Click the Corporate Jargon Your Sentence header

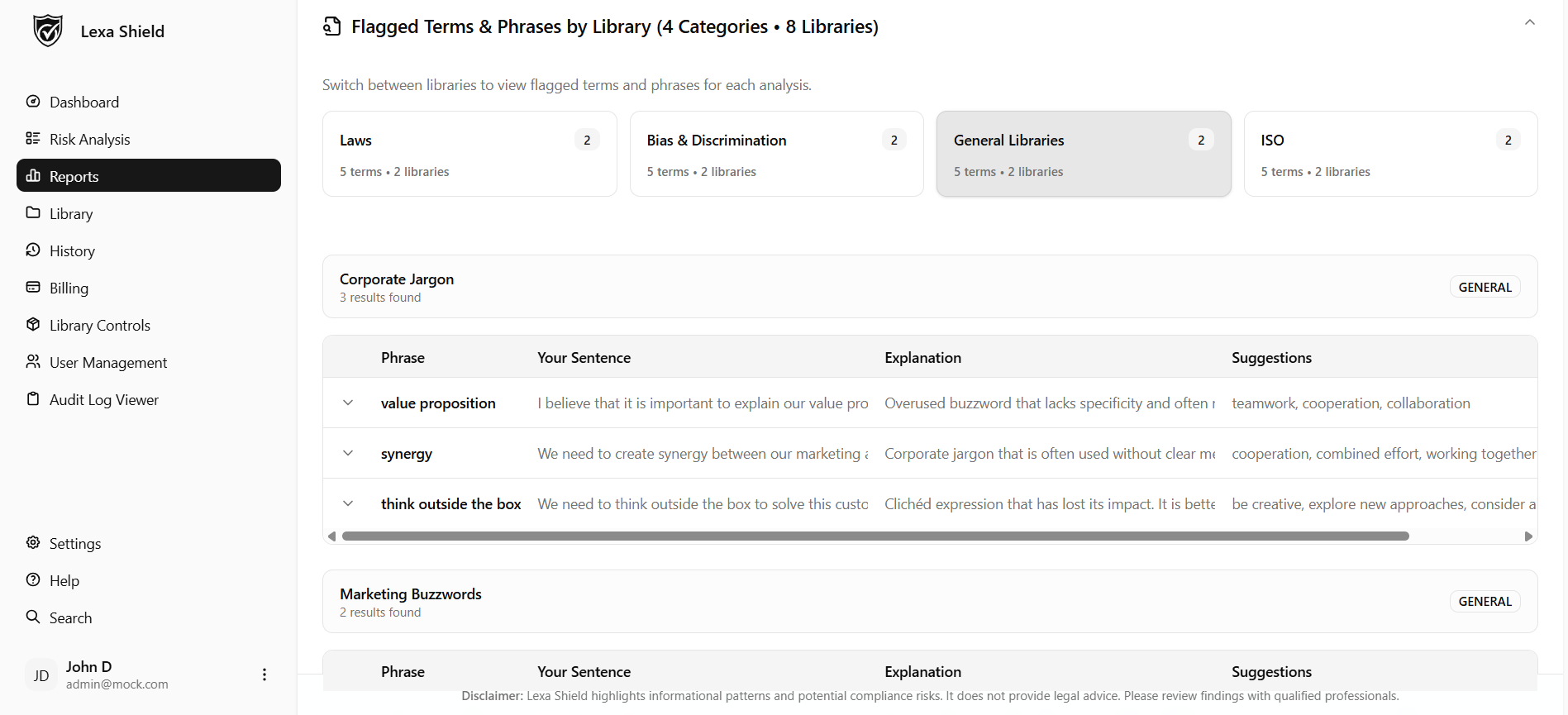(x=584, y=358)
